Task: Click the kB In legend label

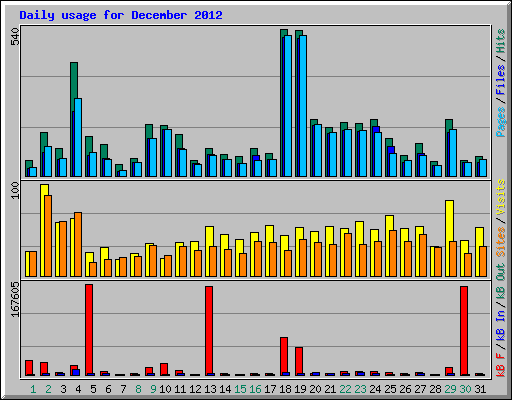Action: coord(500,325)
